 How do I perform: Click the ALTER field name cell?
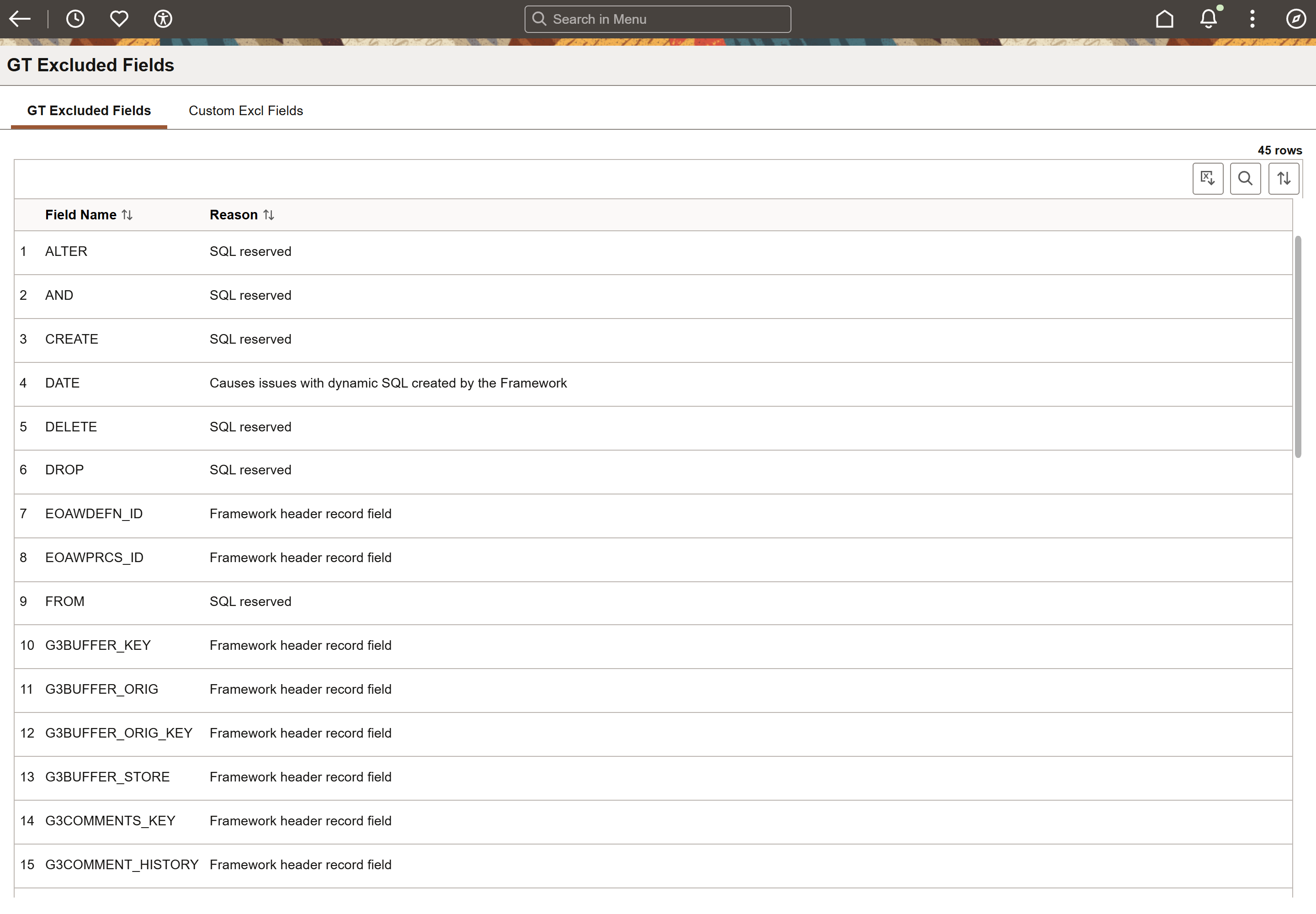66,251
